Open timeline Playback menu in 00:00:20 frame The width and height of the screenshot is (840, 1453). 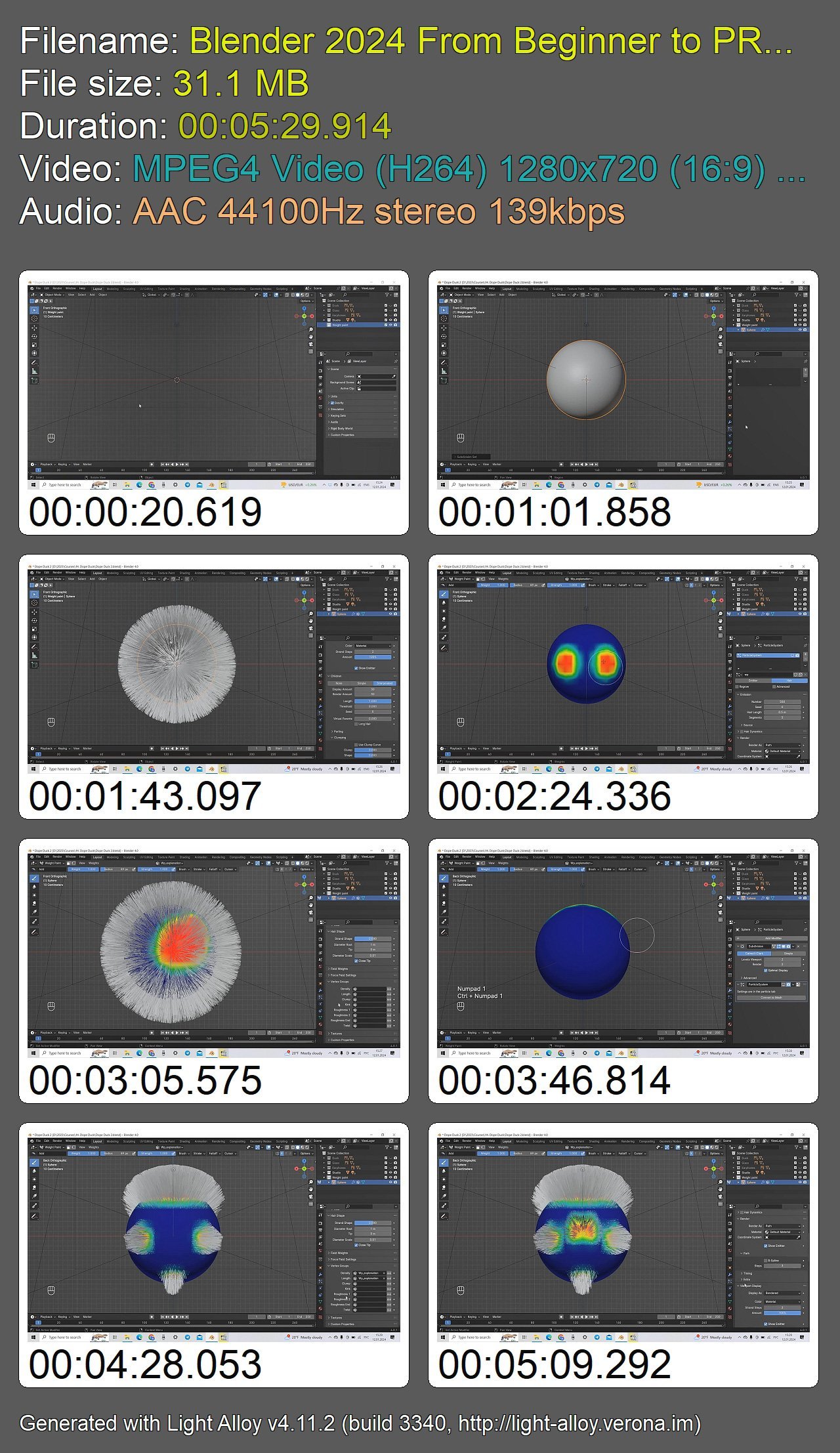coord(47,465)
